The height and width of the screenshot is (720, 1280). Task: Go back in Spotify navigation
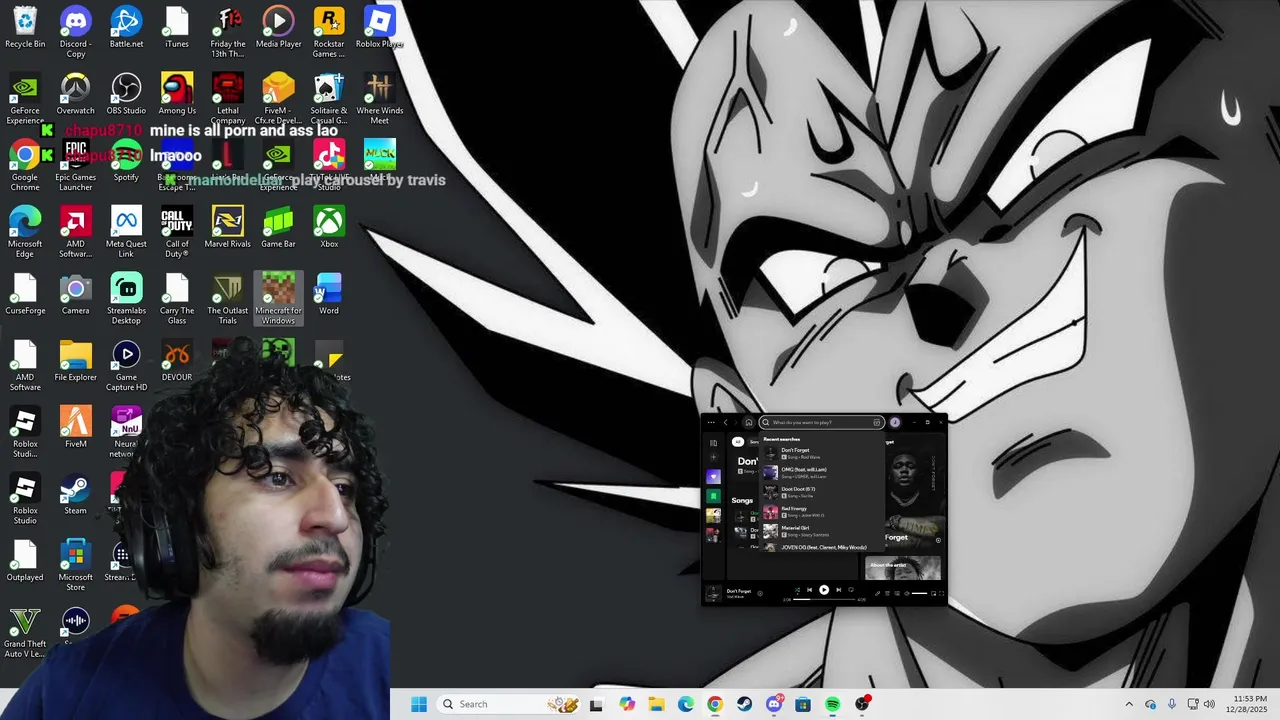[x=725, y=422]
